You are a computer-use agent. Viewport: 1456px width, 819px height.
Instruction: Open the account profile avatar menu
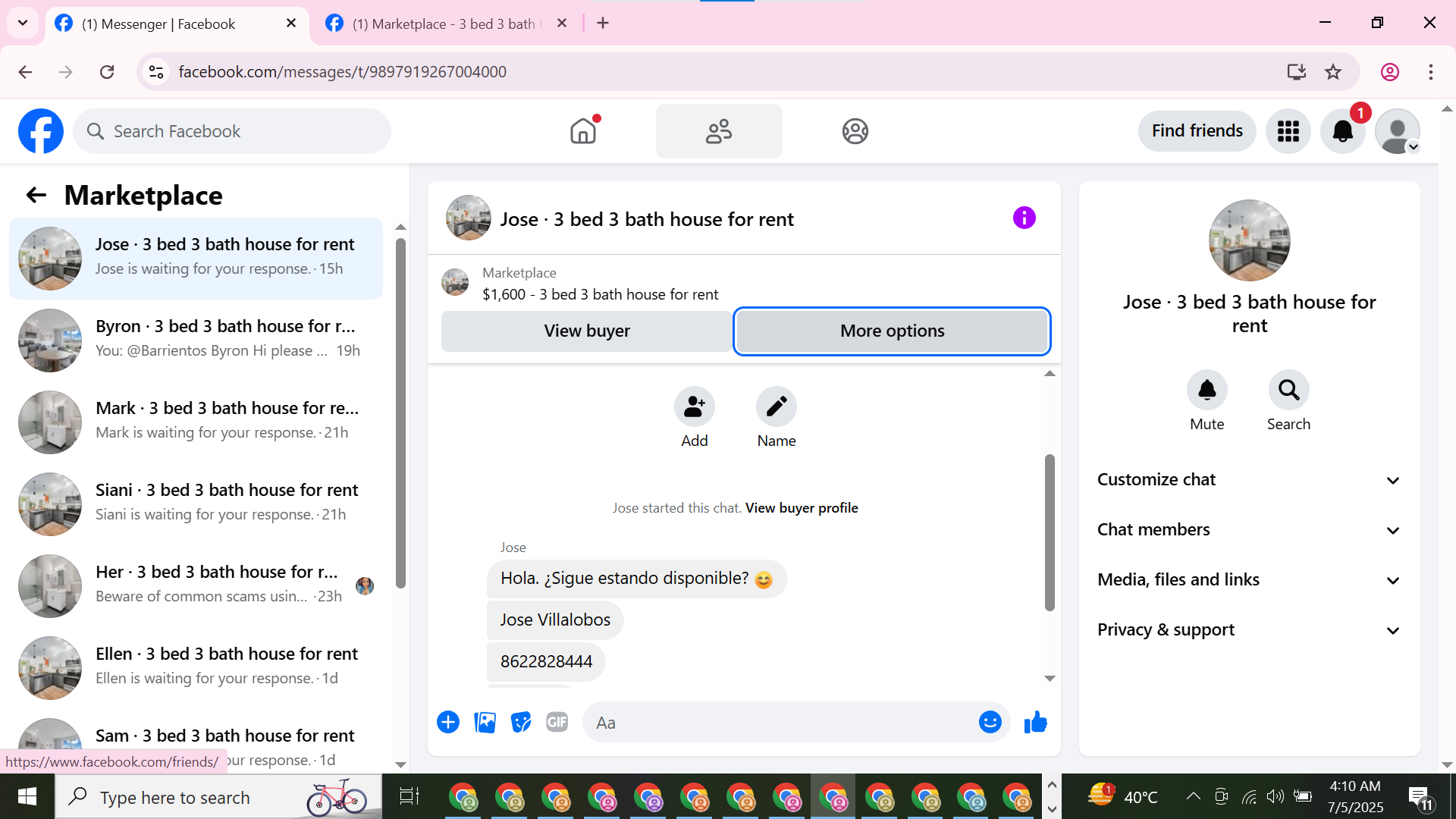(1397, 131)
